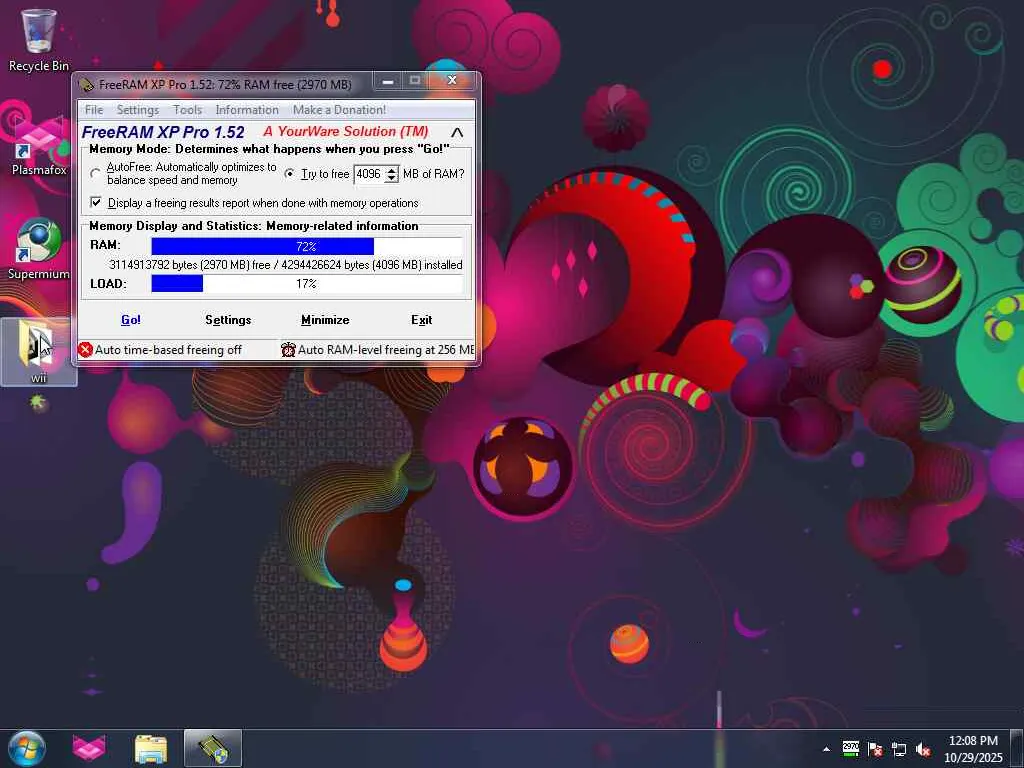The height and width of the screenshot is (768, 1024).
Task: Click the Go! button
Action: pyautogui.click(x=131, y=320)
